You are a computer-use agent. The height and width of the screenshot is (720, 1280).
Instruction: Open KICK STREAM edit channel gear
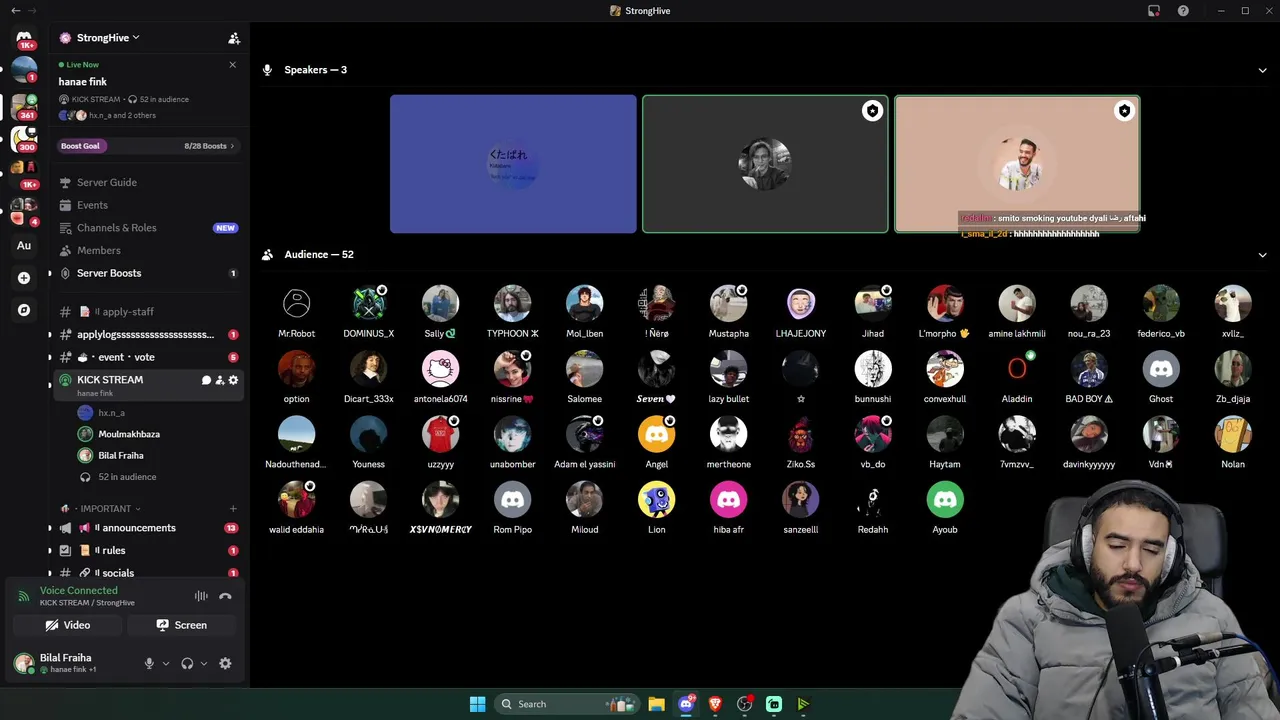point(234,380)
